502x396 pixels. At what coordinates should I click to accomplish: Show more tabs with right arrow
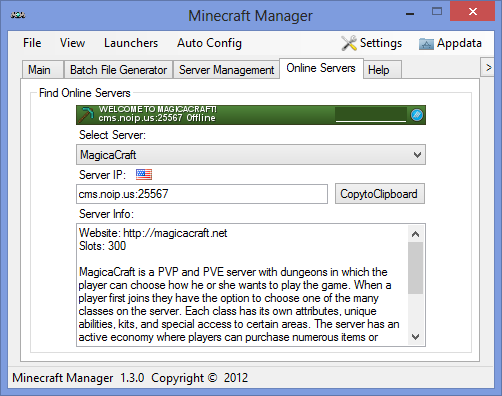[x=488, y=67]
